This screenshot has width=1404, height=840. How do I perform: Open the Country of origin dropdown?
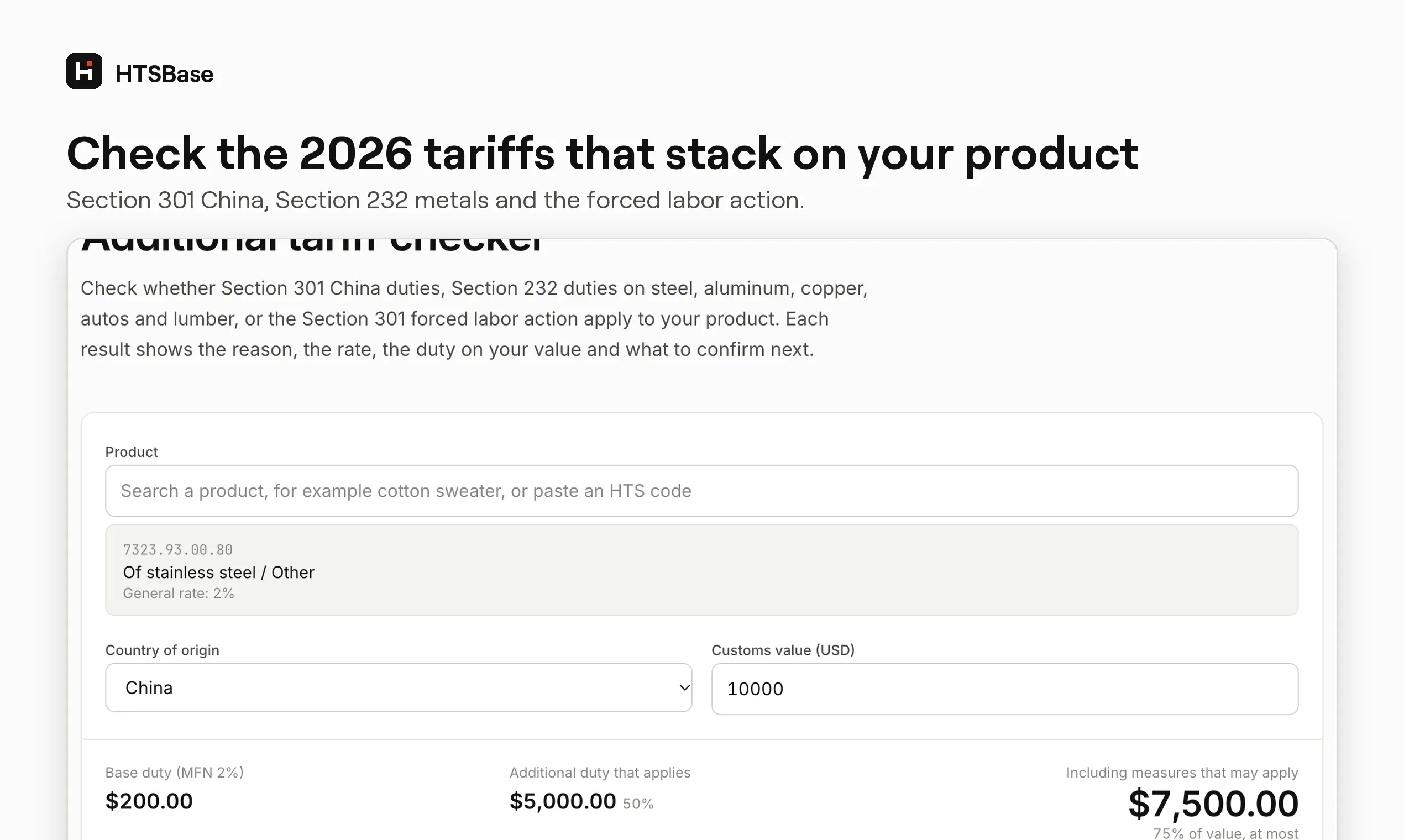coord(399,687)
